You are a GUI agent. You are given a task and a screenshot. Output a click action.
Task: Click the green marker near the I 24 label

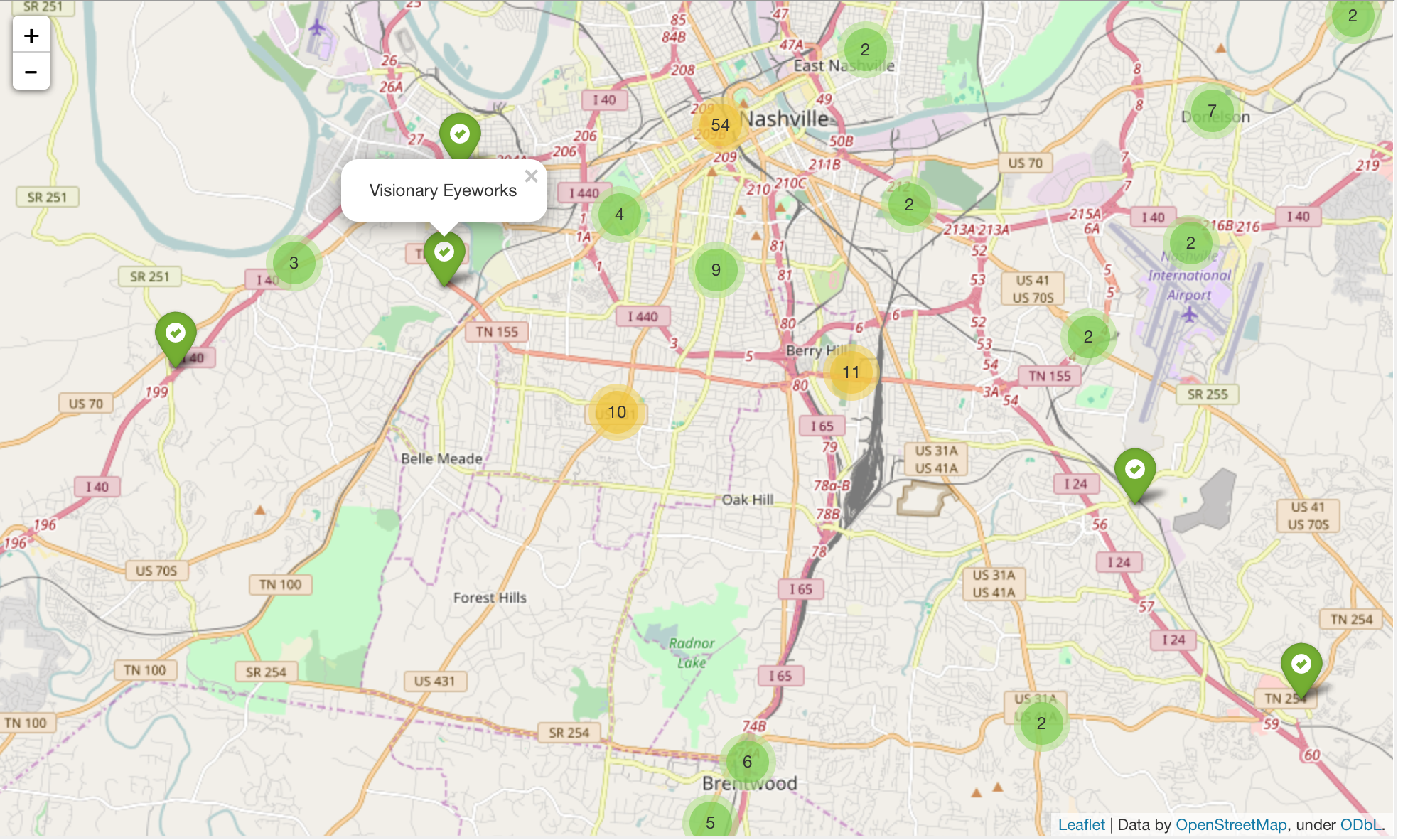(1134, 472)
